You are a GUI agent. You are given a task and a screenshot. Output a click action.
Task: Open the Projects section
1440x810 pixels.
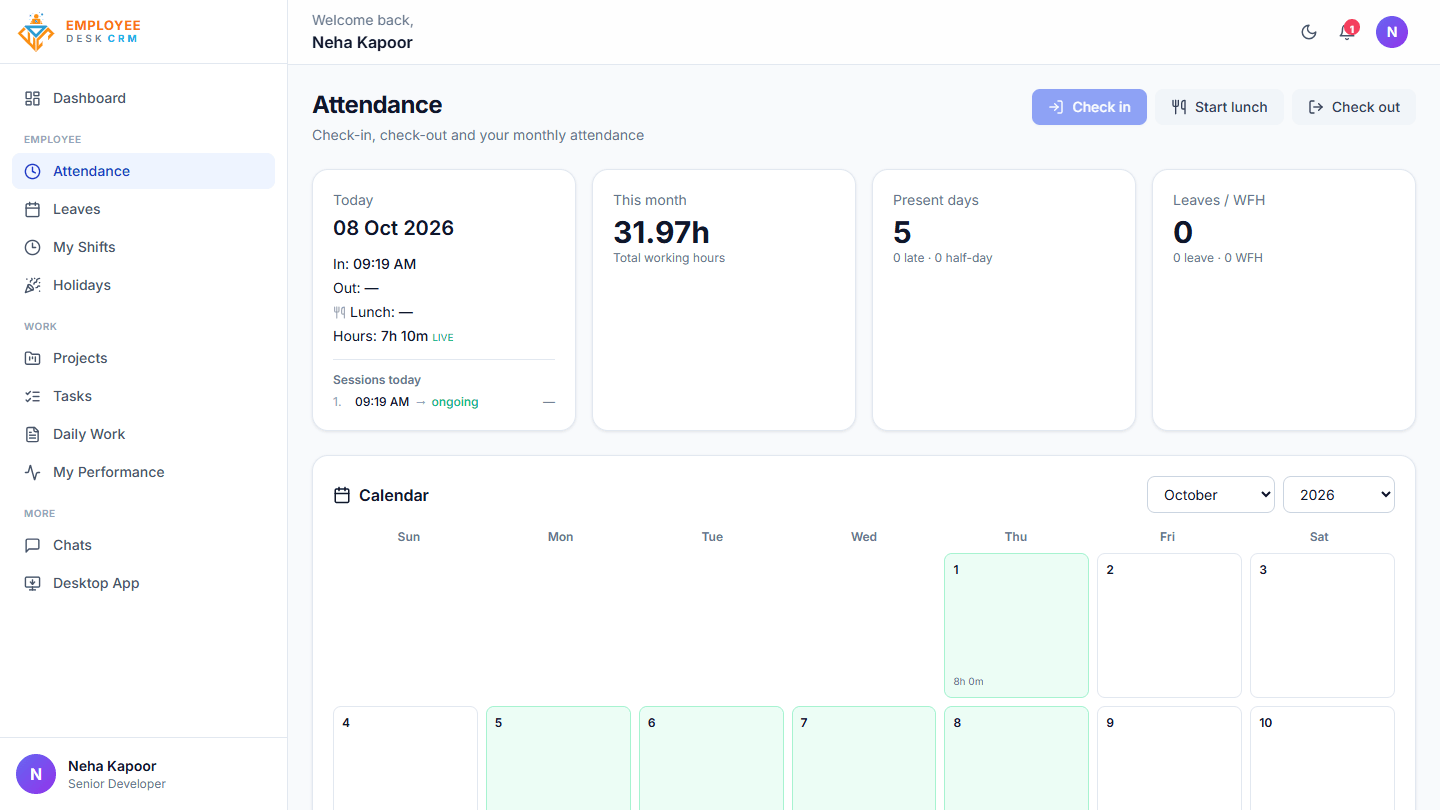tap(143, 358)
